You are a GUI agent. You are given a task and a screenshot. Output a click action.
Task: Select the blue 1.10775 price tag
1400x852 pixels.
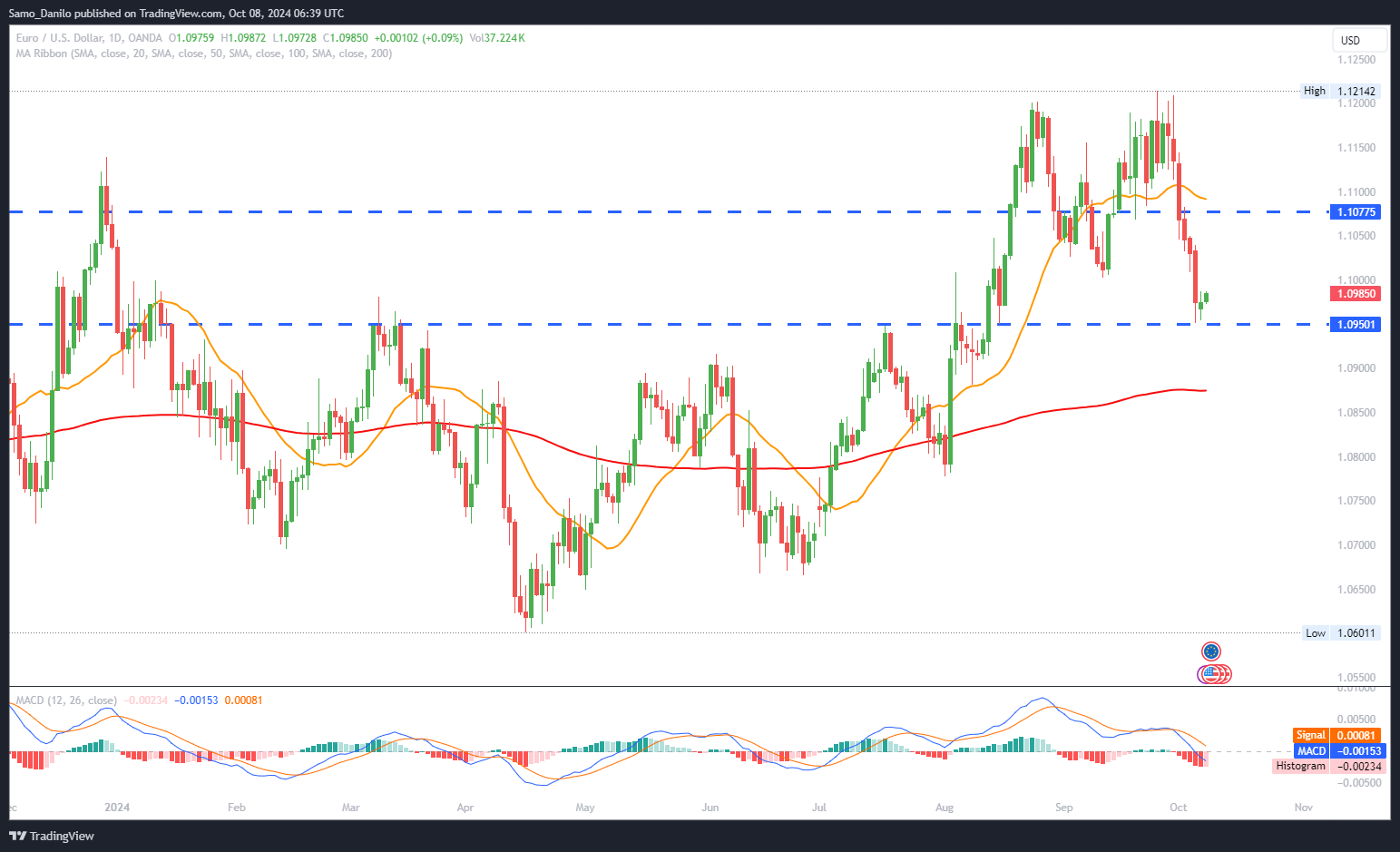(x=1355, y=212)
